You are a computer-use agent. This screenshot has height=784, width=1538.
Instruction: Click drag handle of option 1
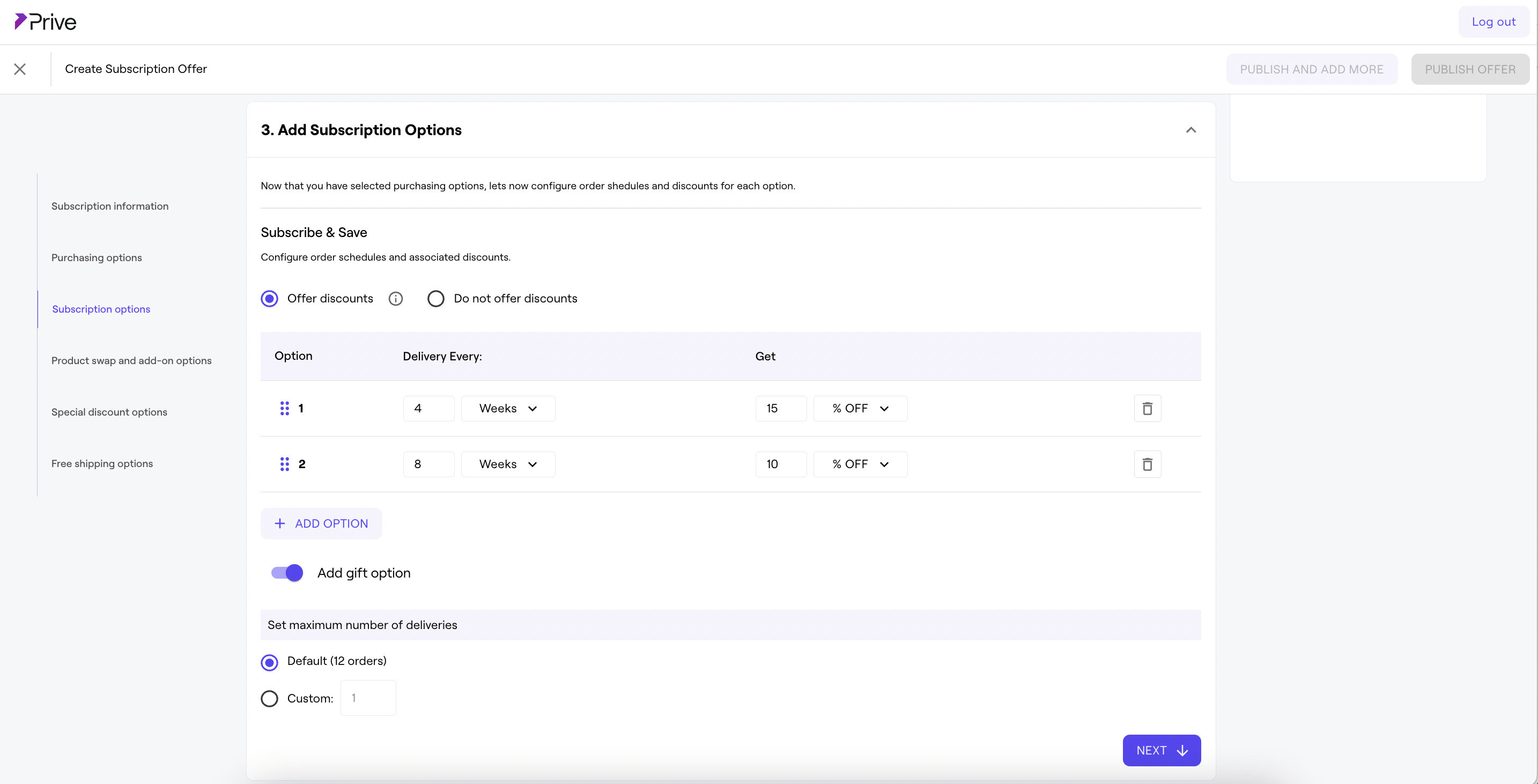pyautogui.click(x=284, y=409)
